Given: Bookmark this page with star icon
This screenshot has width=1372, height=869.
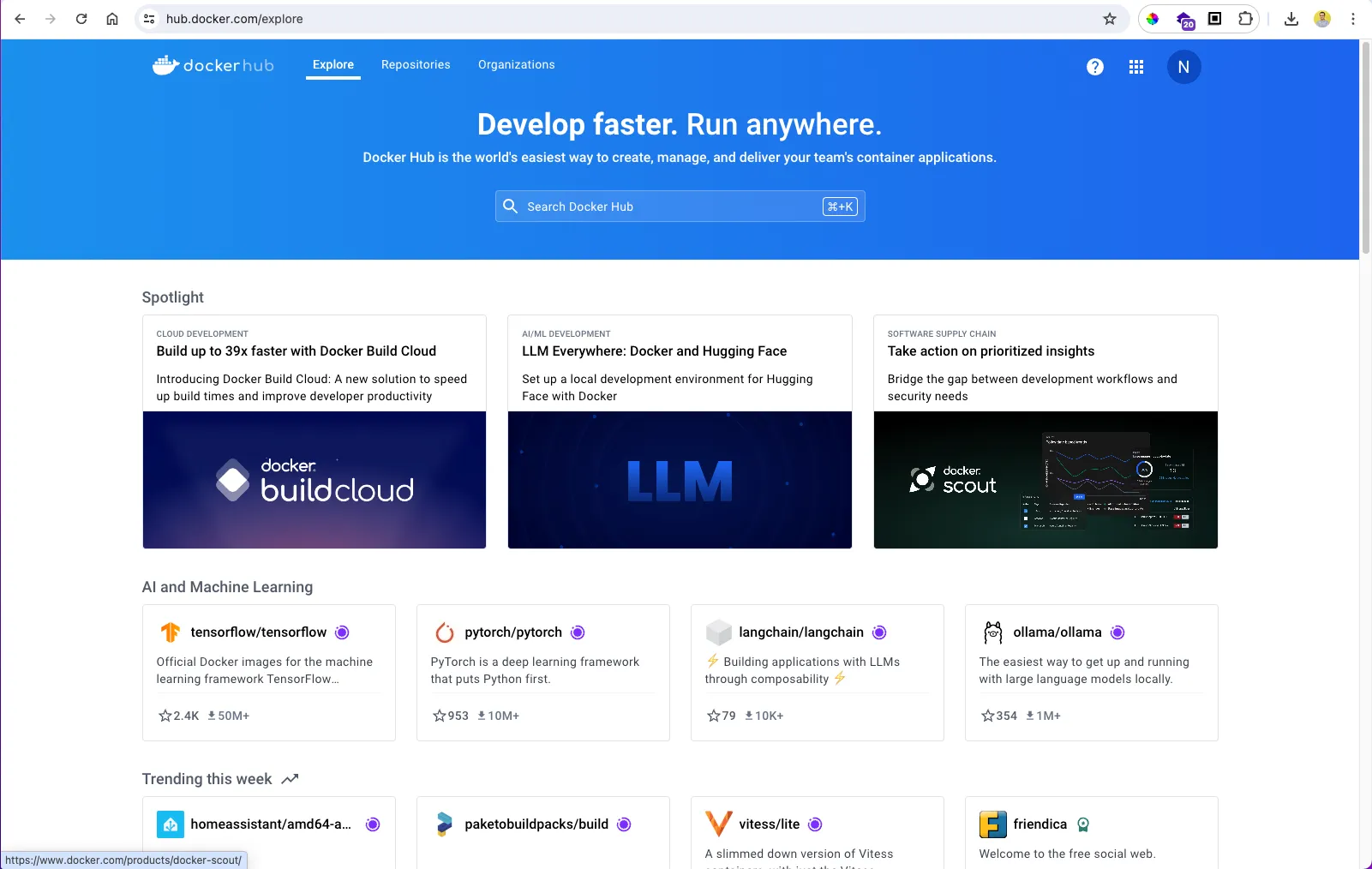Looking at the screenshot, I should click(x=1110, y=19).
